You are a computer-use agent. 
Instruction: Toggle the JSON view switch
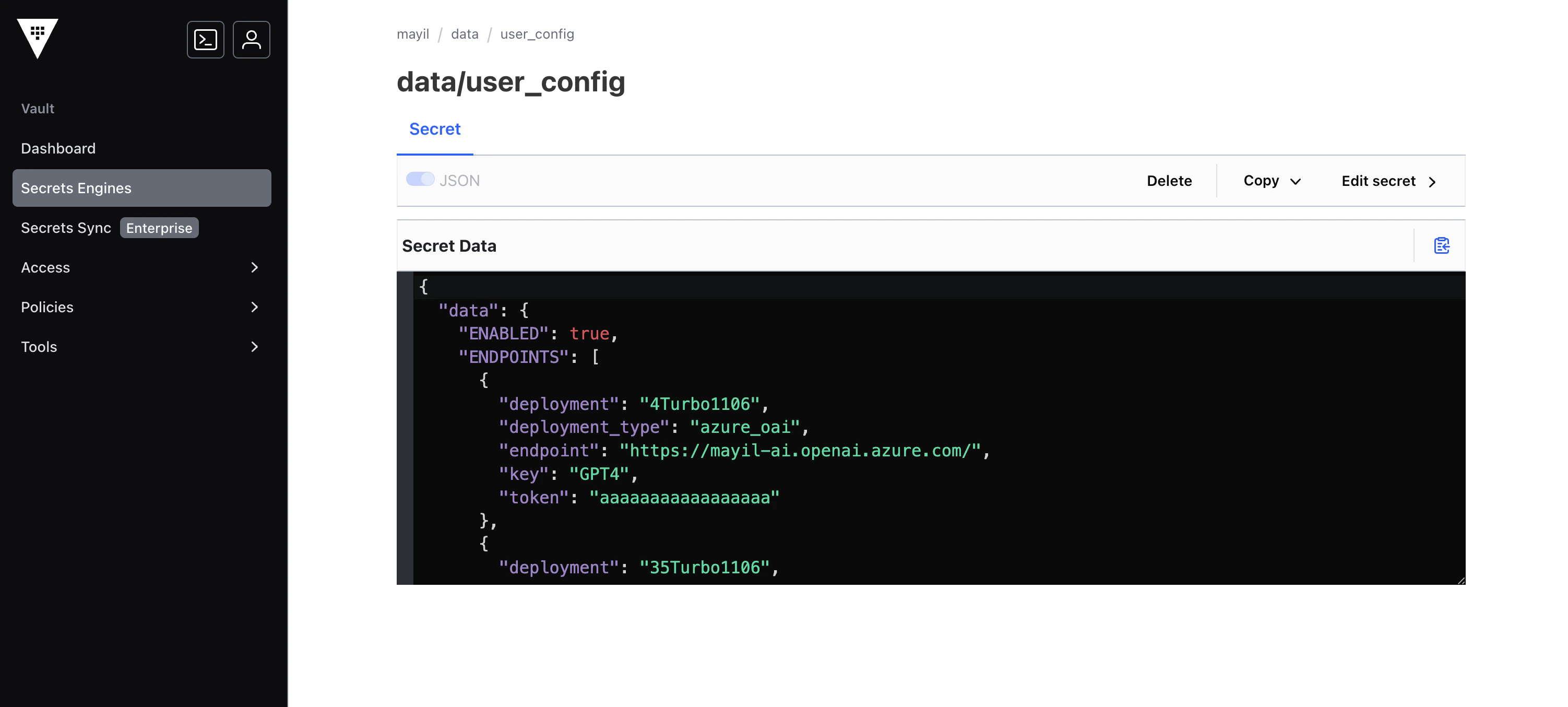(x=420, y=180)
